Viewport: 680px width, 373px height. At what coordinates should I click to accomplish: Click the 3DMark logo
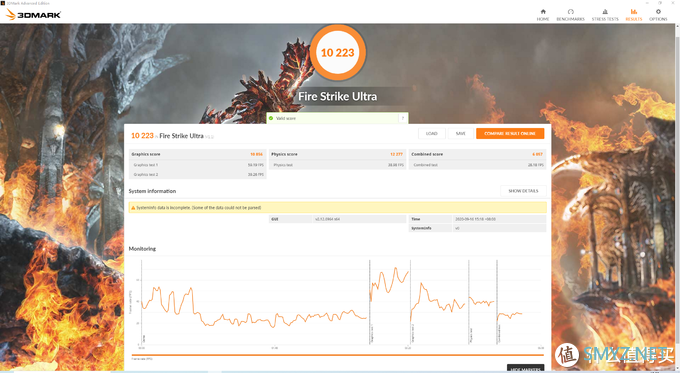pyautogui.click(x=33, y=15)
